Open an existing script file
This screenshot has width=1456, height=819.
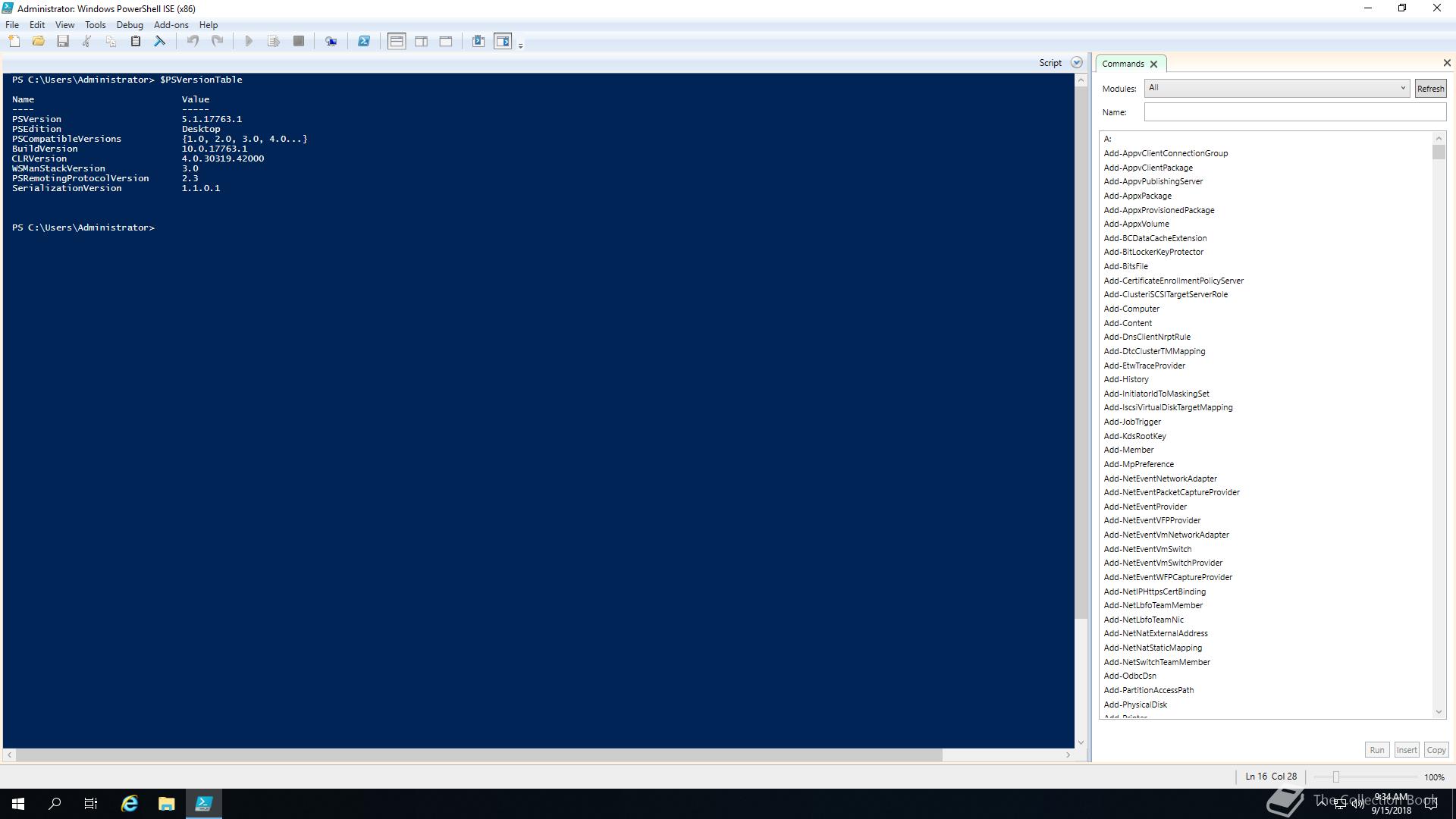[x=39, y=42]
